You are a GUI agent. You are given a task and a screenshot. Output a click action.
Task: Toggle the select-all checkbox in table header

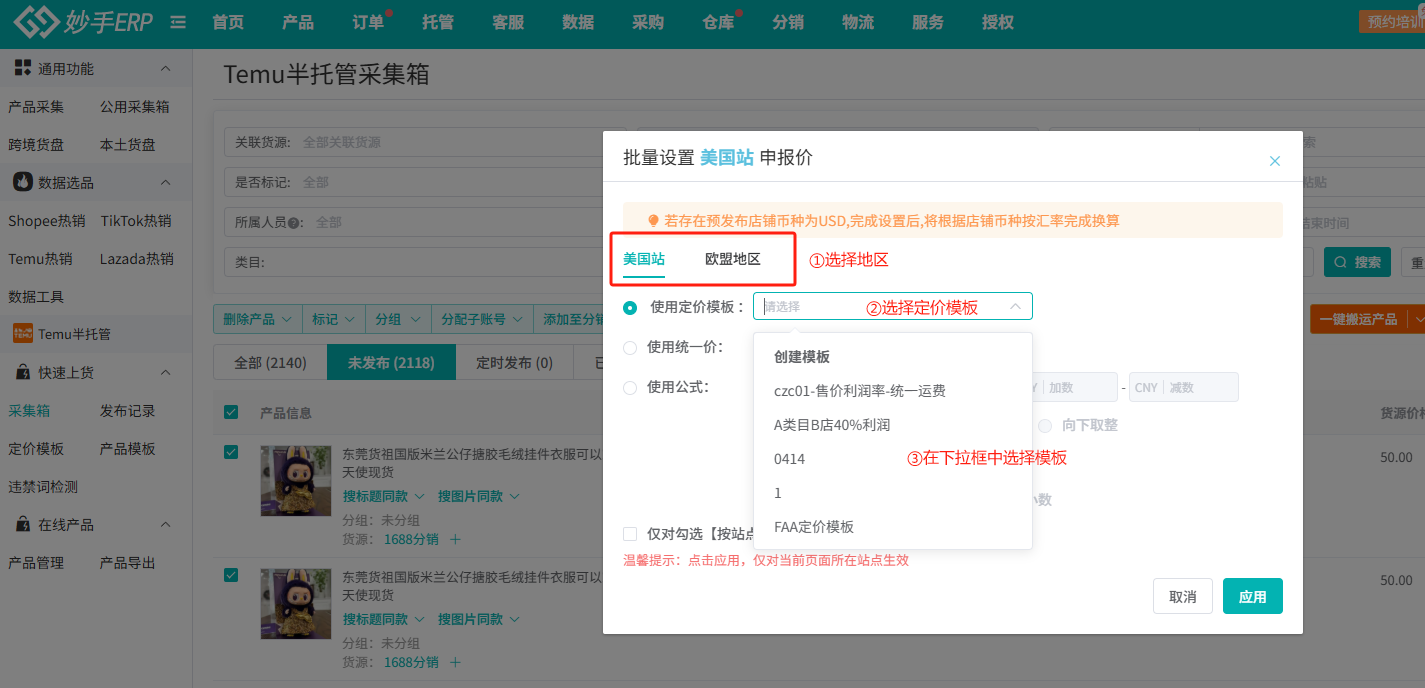tap(231, 412)
